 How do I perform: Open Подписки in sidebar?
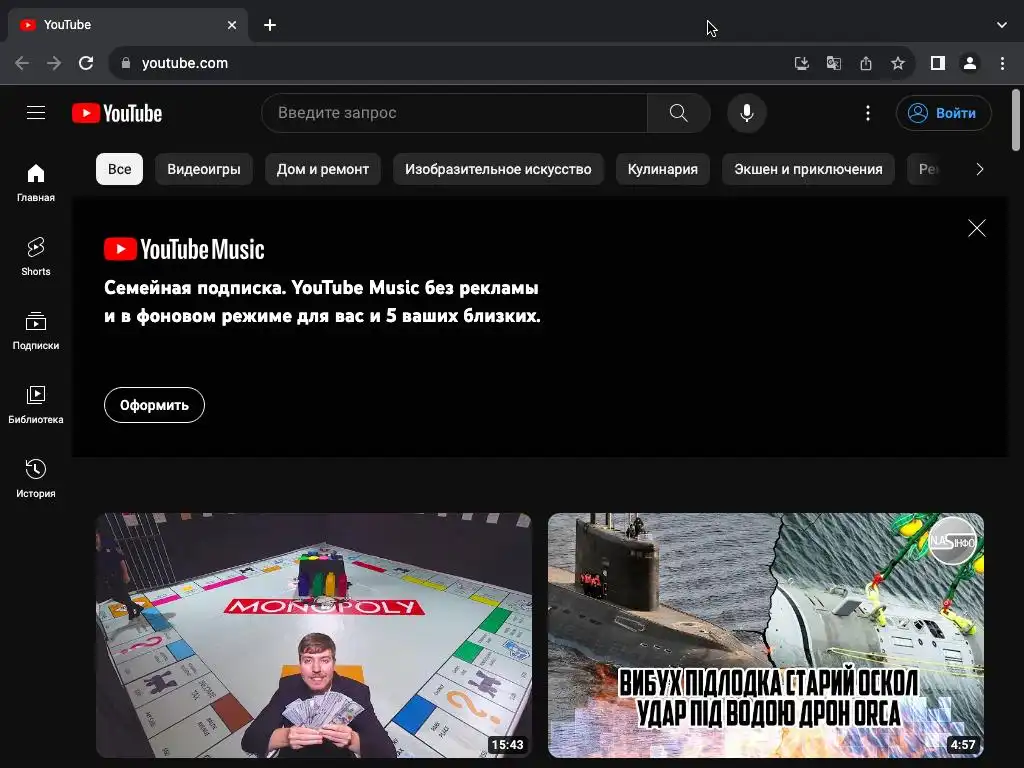tap(36, 330)
